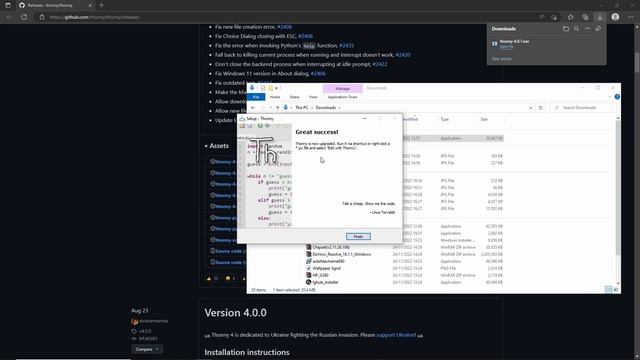Click the thumbs up reaction button

click(x=212, y=278)
